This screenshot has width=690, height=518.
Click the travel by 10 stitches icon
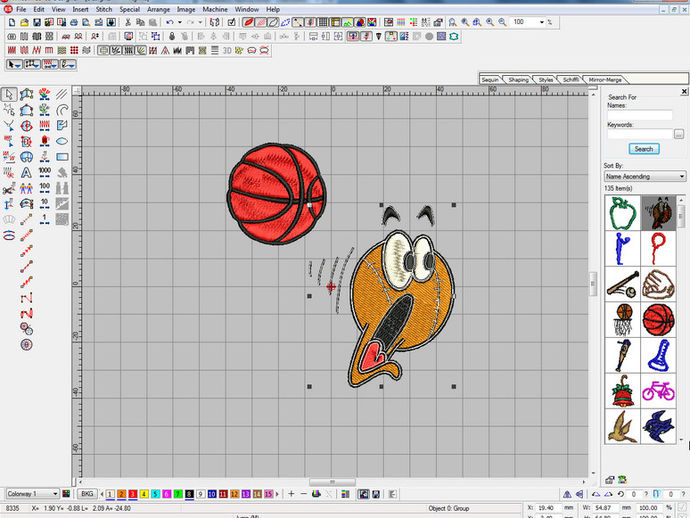(x=44, y=203)
